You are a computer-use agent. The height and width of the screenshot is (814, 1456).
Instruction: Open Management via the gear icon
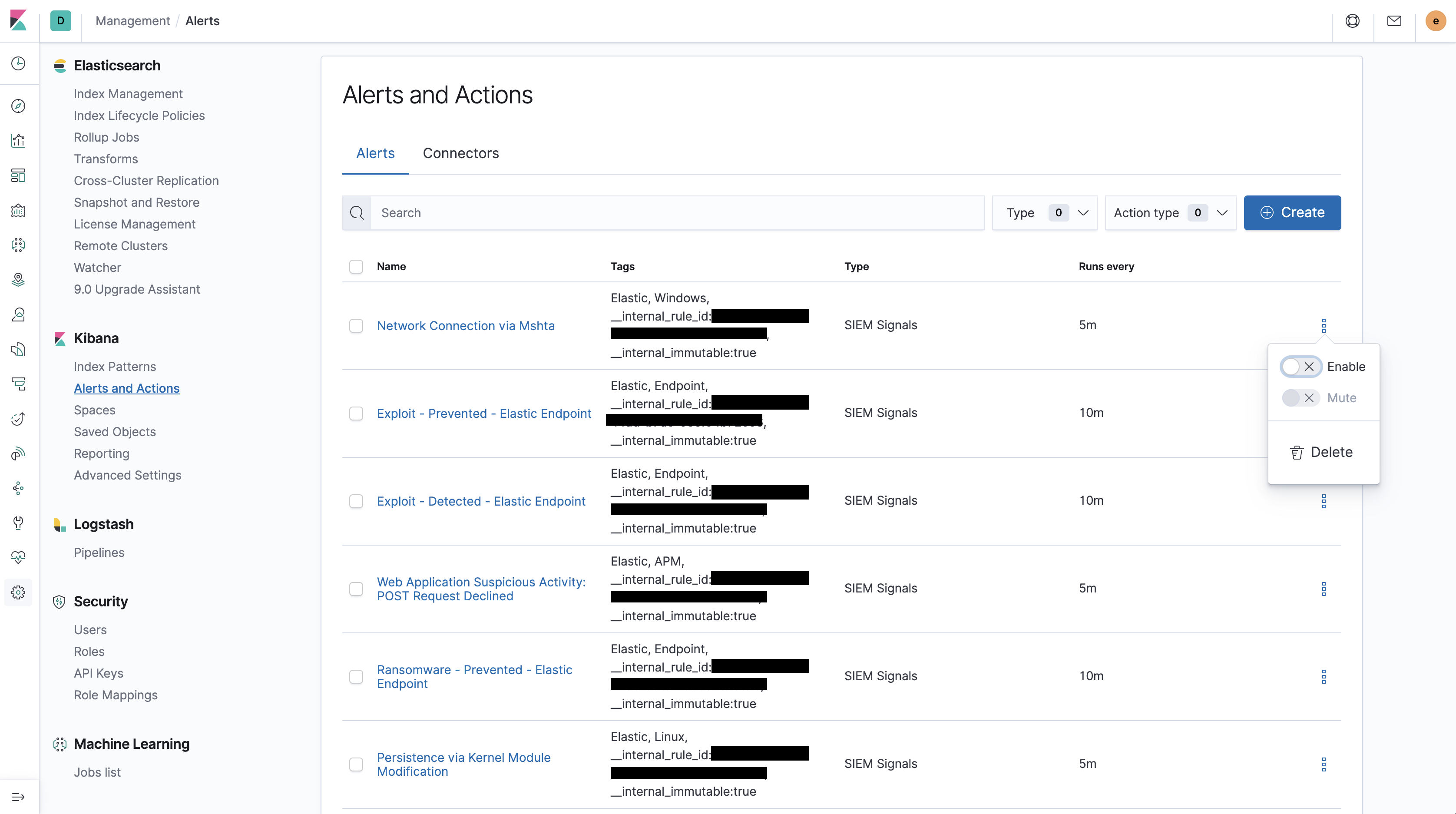click(x=19, y=592)
